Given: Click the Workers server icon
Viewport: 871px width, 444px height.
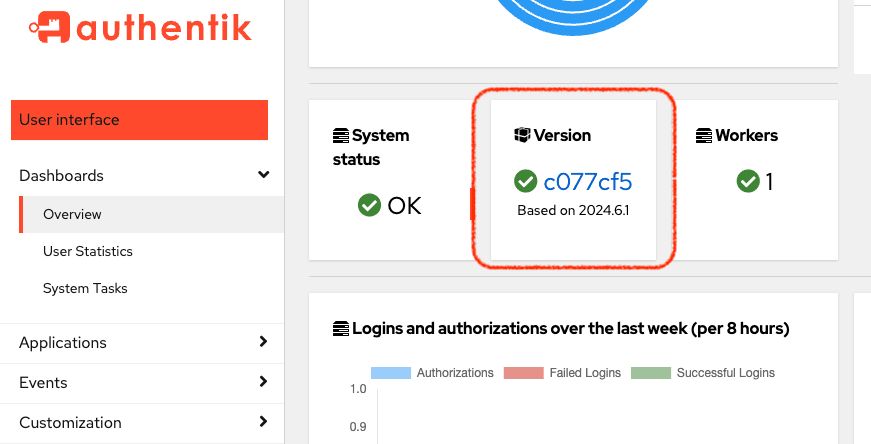Looking at the screenshot, I should click(705, 135).
